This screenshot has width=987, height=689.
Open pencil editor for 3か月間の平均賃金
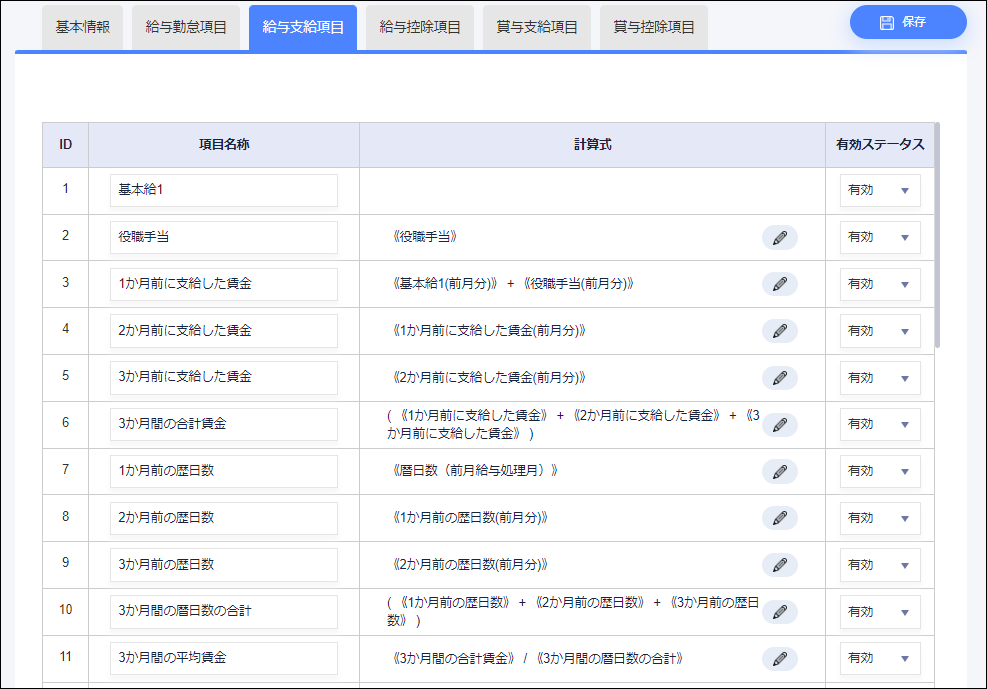[x=779, y=659]
